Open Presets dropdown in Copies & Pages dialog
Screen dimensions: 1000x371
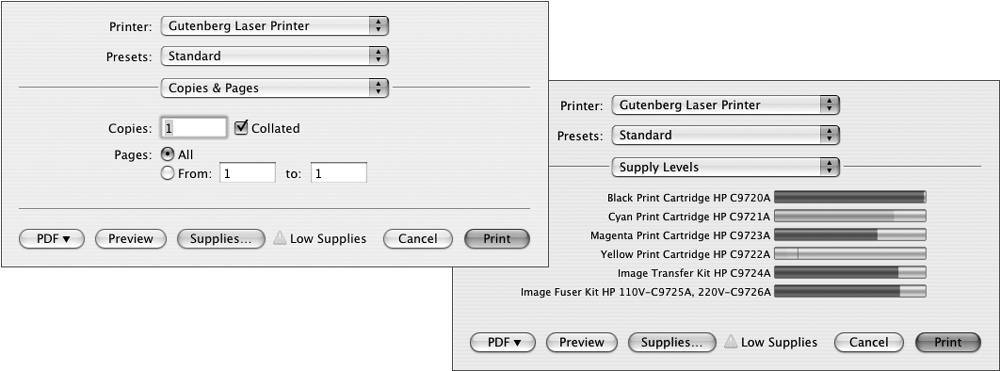(275, 56)
